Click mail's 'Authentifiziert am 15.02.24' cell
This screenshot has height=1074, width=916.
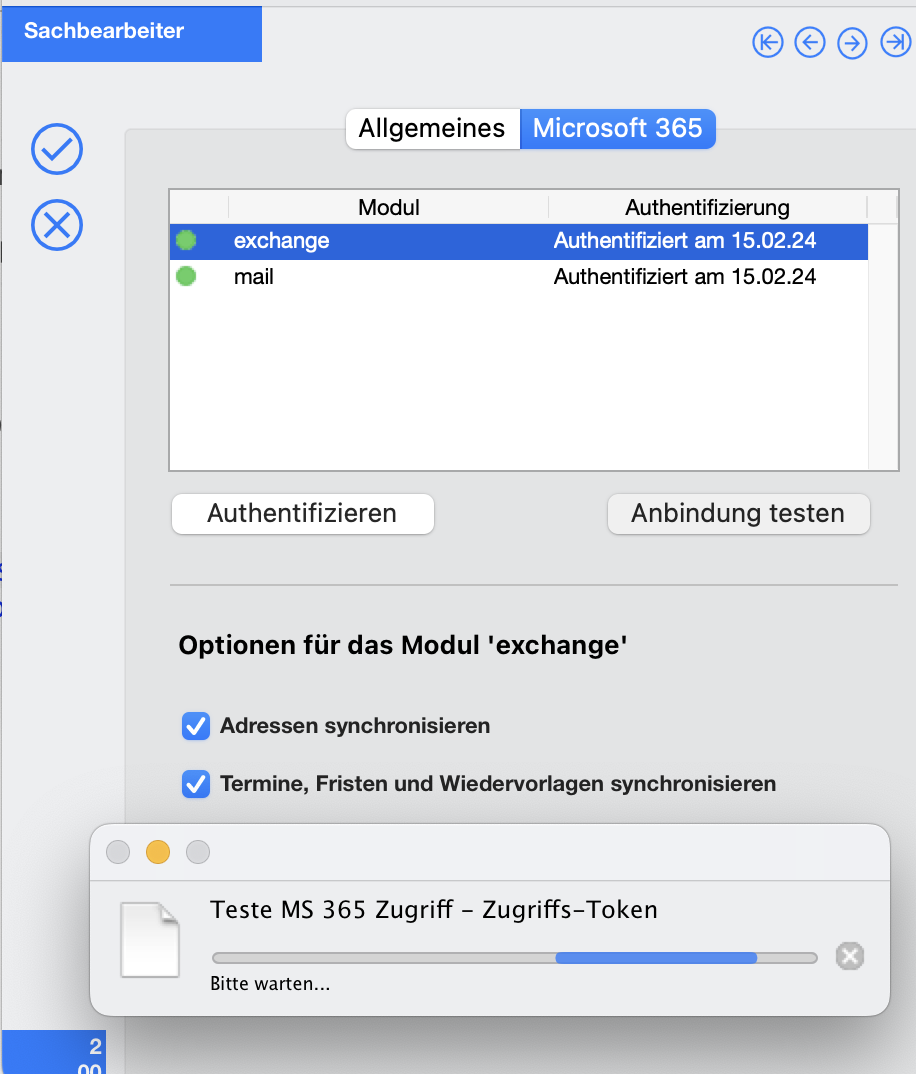(x=684, y=277)
